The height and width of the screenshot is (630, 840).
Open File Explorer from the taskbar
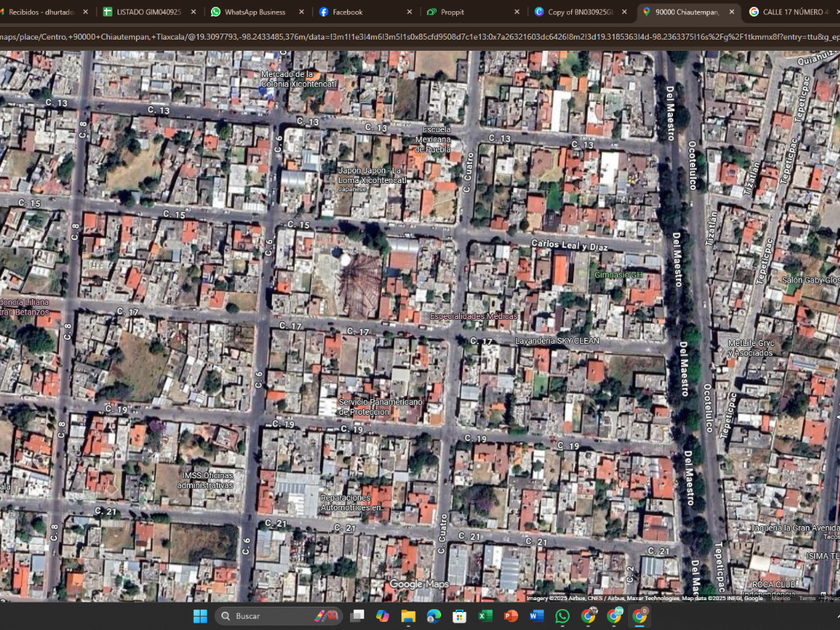point(408,616)
